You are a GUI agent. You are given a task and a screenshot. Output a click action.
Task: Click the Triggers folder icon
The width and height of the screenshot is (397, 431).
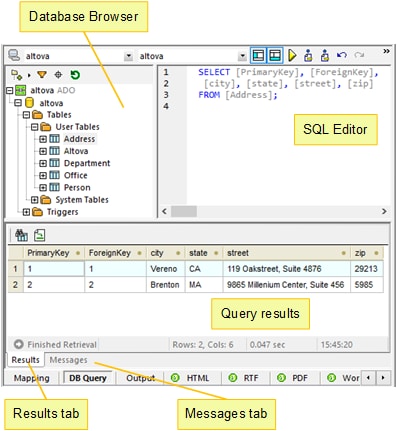click(37, 212)
